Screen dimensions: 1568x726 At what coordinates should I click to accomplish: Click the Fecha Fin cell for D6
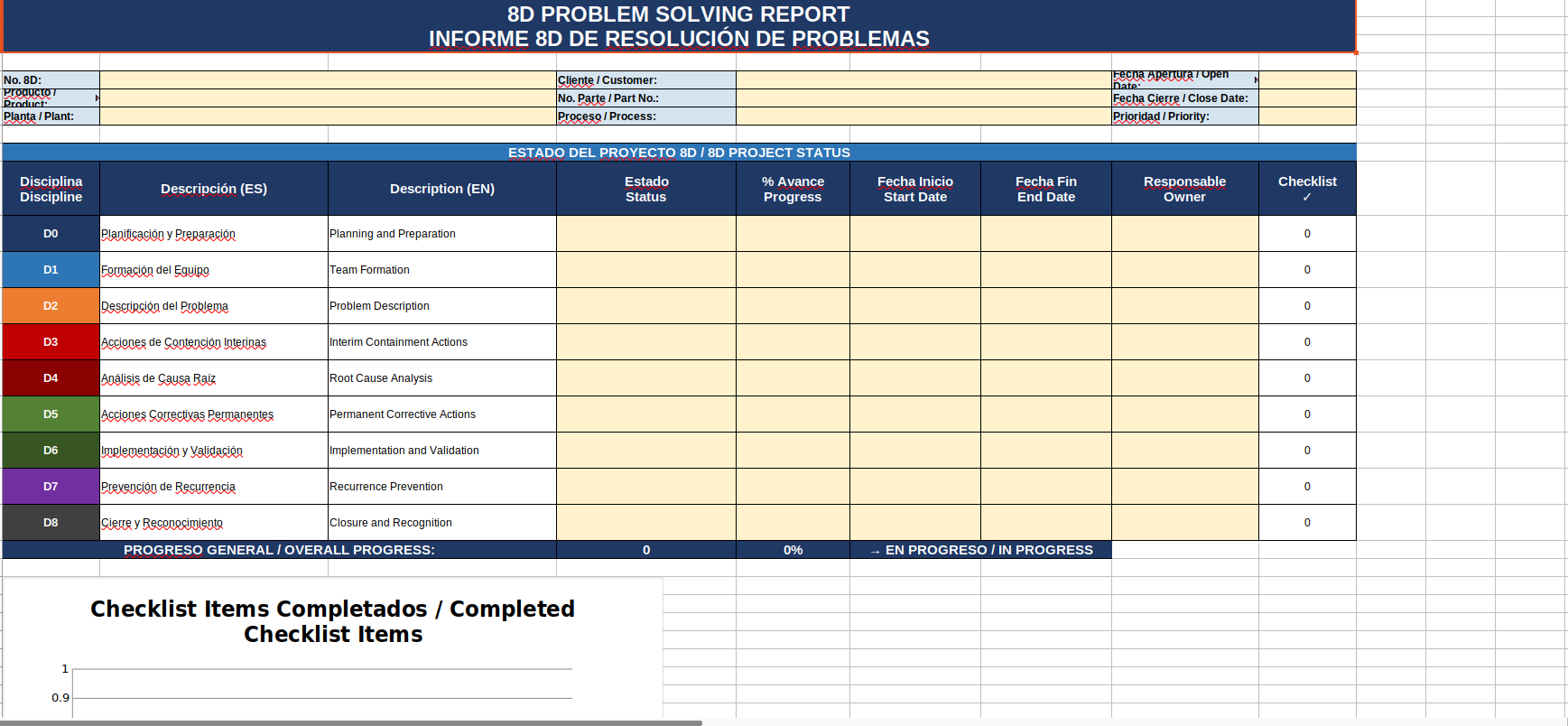coord(1046,451)
